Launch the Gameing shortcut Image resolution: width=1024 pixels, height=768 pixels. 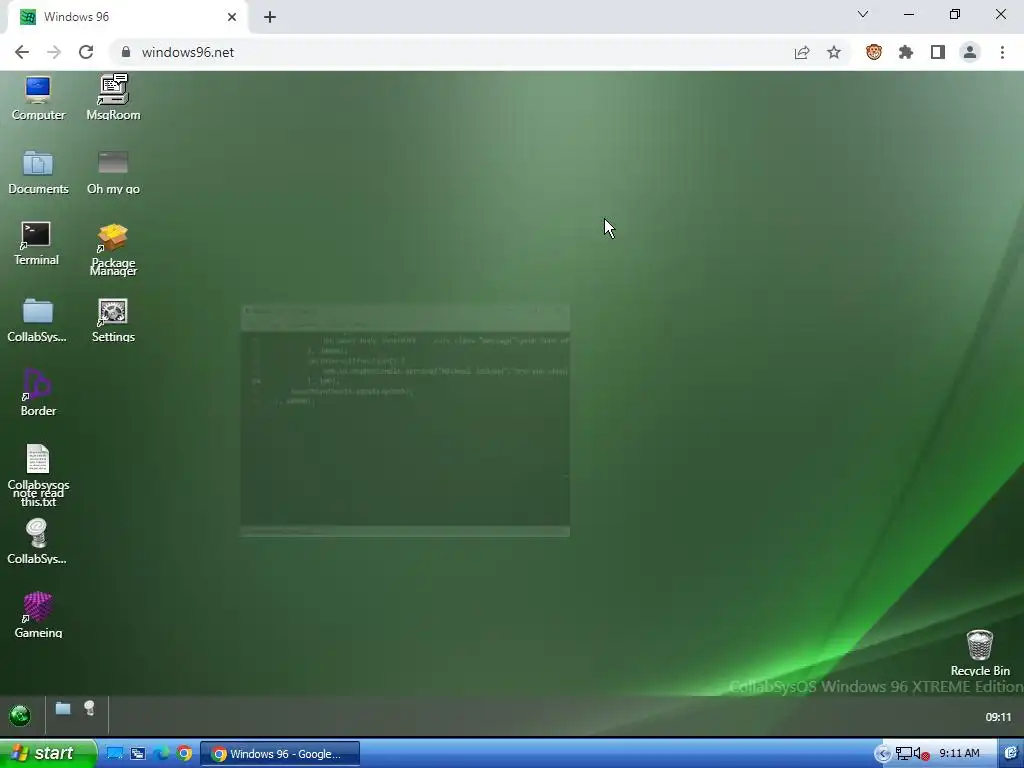[38, 615]
